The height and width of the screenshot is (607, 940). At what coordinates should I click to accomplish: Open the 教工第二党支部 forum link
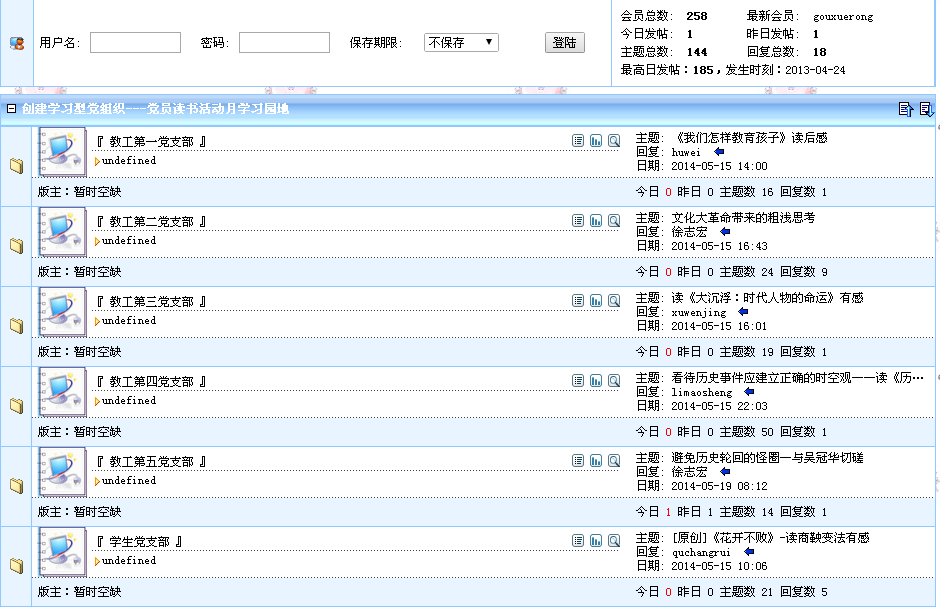click(152, 222)
